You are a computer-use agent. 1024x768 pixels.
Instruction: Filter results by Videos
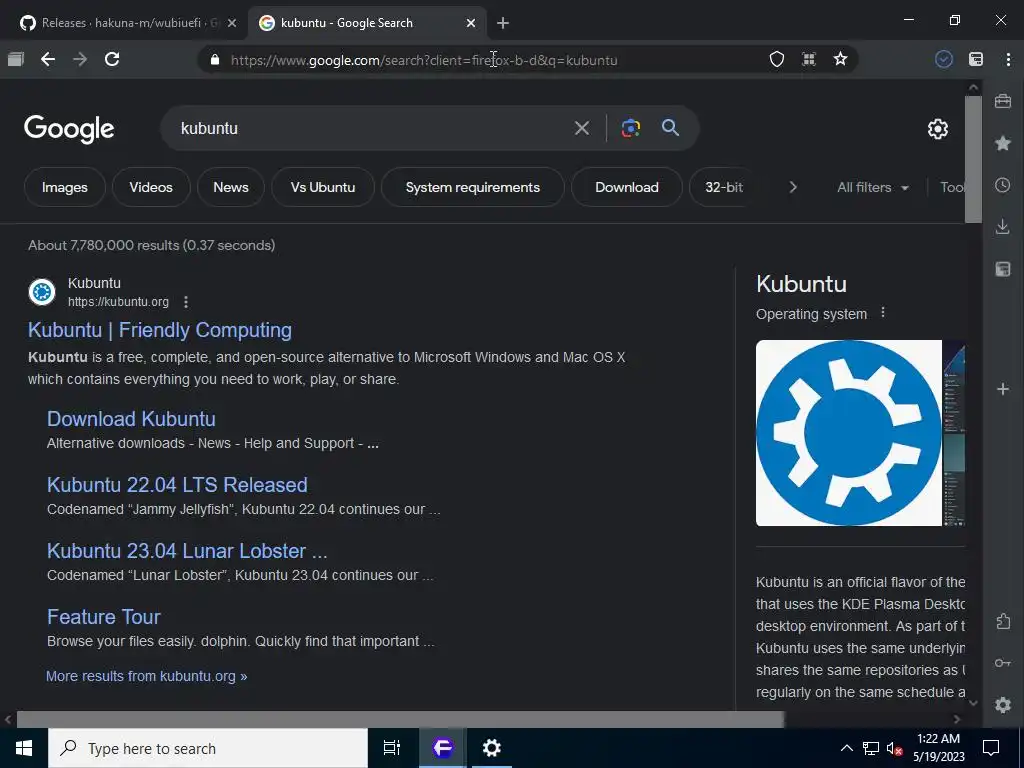pos(151,187)
